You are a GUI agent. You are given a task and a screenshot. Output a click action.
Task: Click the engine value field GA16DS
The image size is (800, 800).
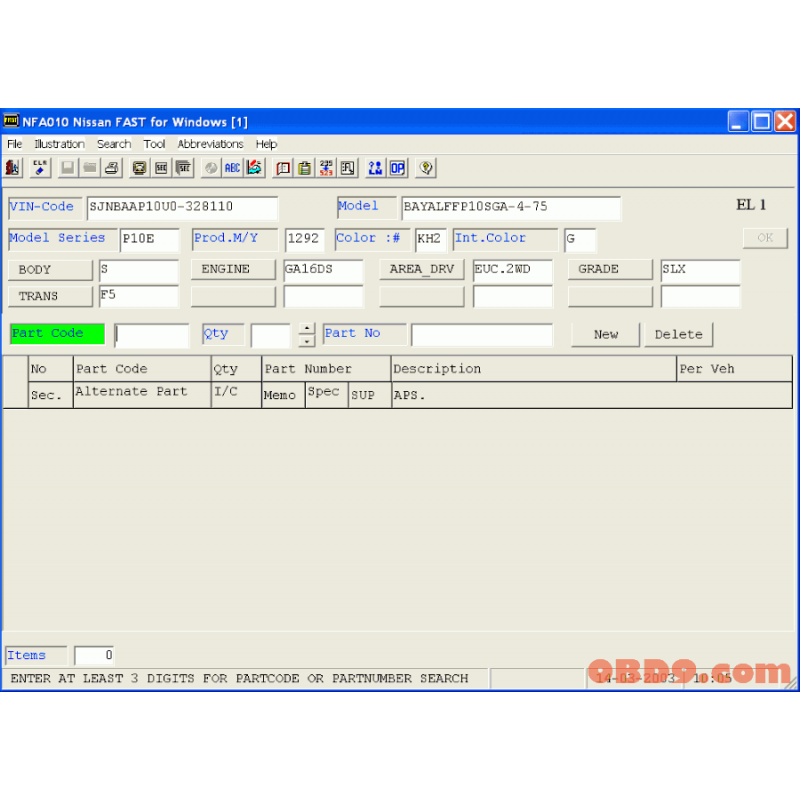(323, 271)
